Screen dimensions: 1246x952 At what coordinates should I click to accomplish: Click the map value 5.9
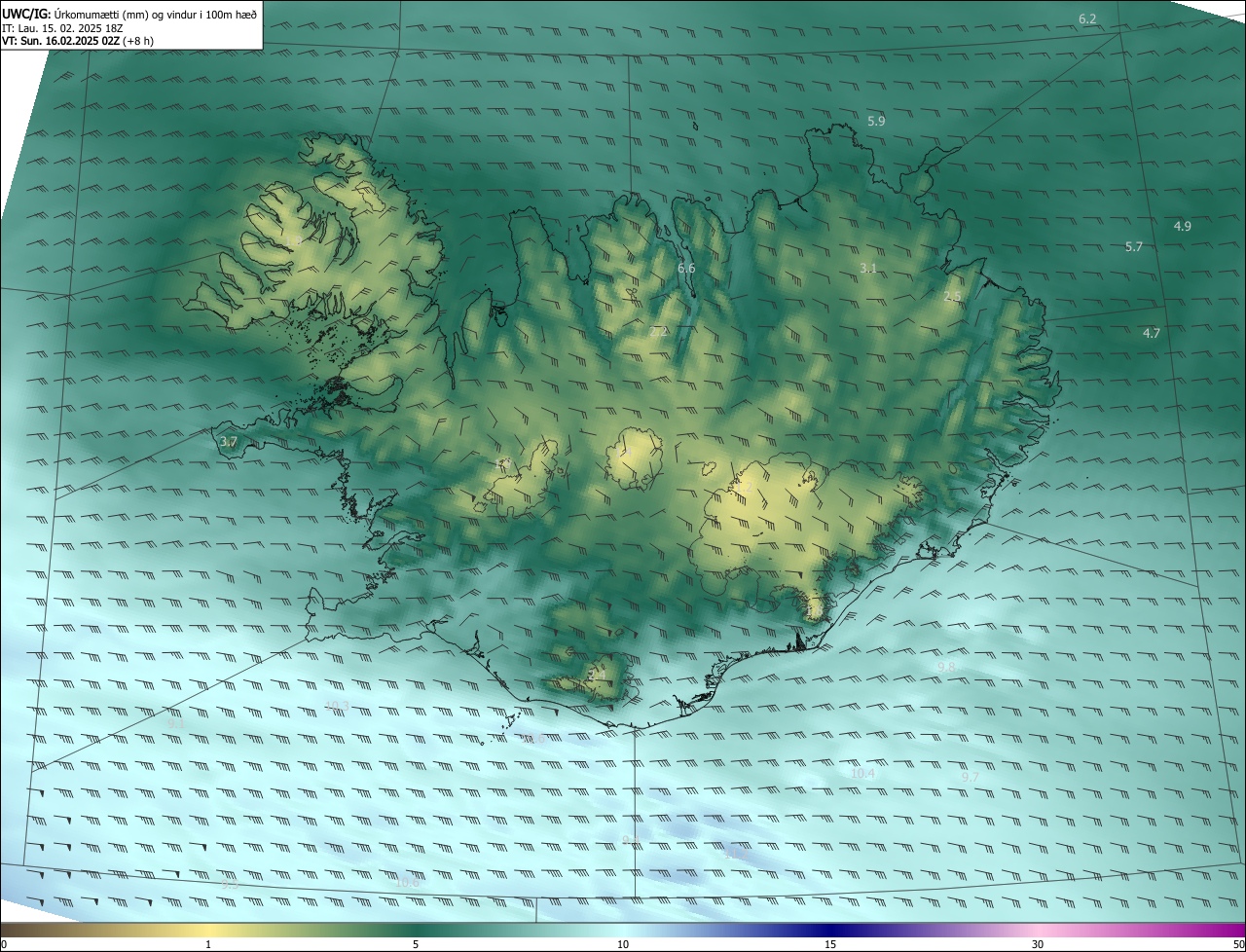pyautogui.click(x=876, y=121)
